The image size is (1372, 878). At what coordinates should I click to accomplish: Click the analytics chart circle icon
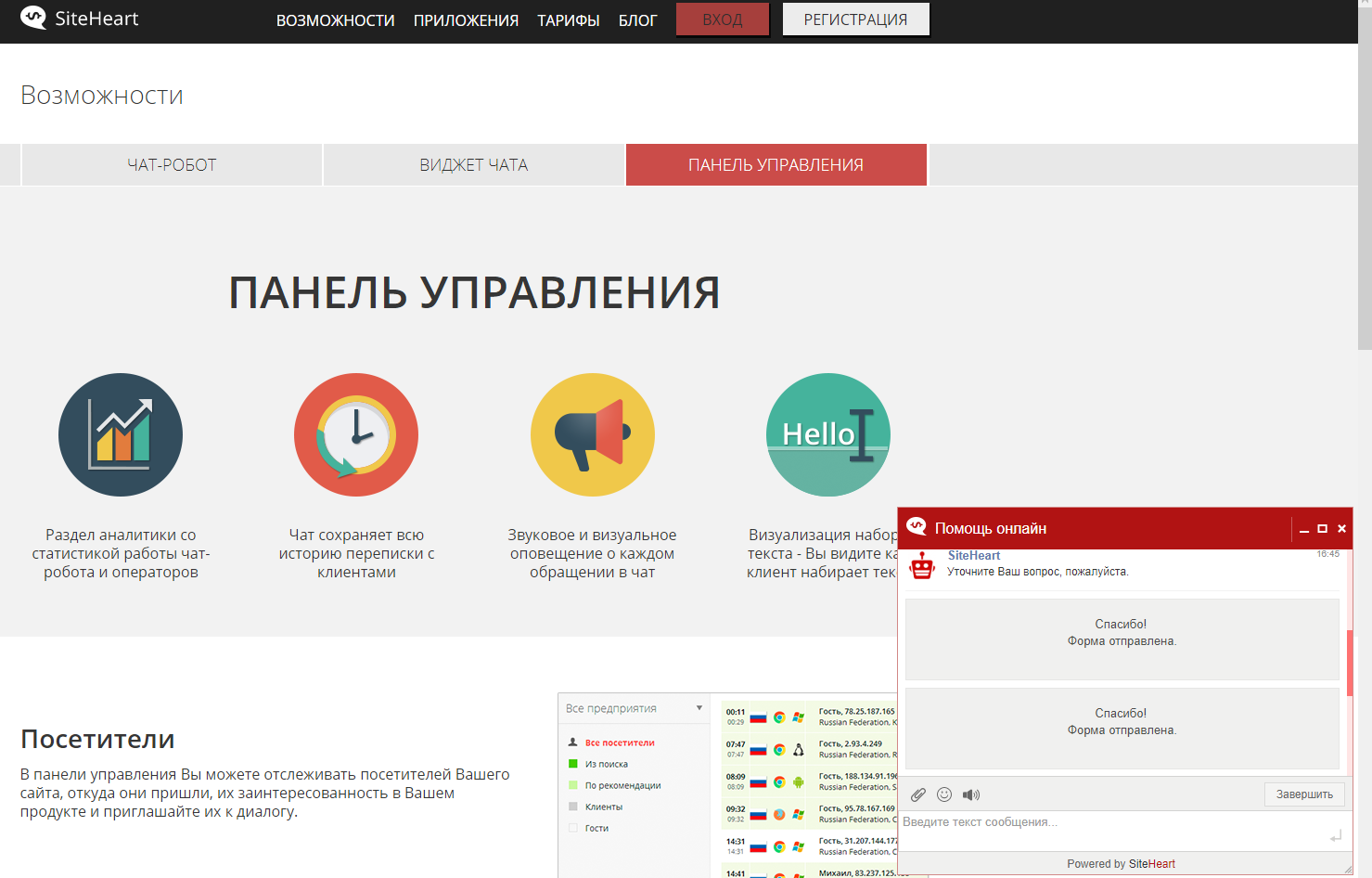pyautogui.click(x=121, y=434)
